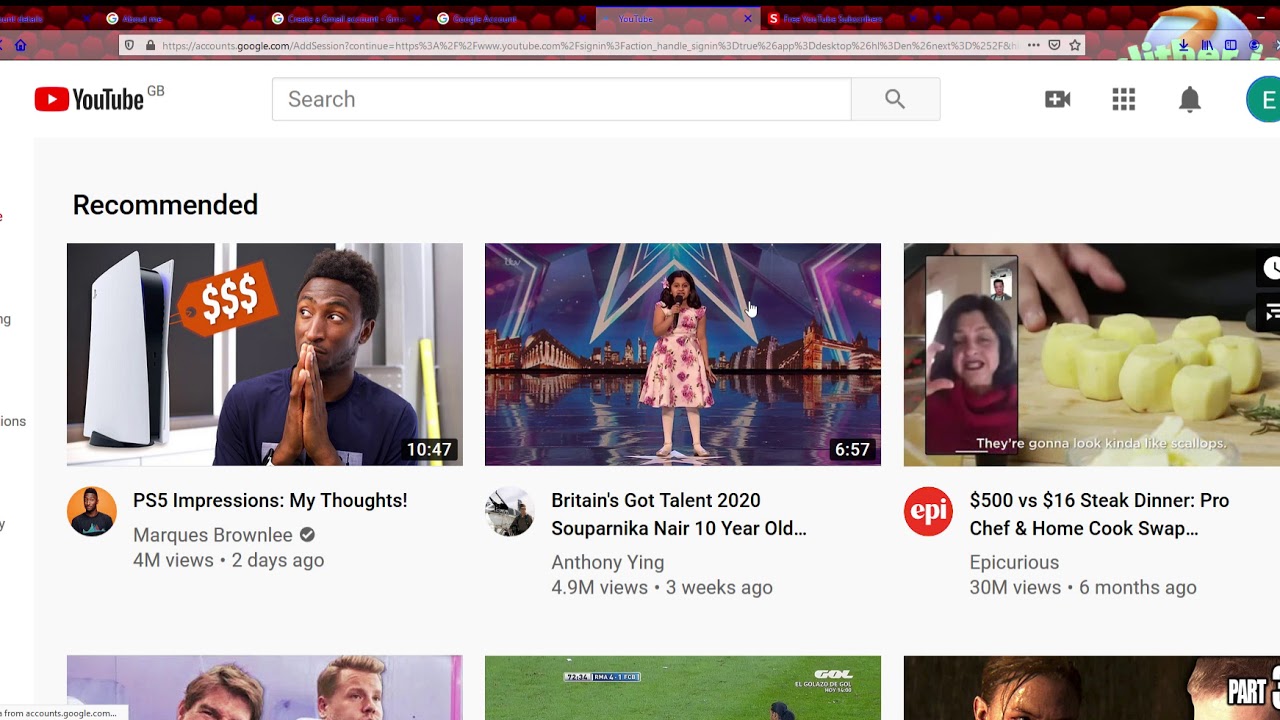Image resolution: width=1280 pixels, height=720 pixels.
Task: Open the football match video thumbnail
Action: pyautogui.click(x=683, y=688)
